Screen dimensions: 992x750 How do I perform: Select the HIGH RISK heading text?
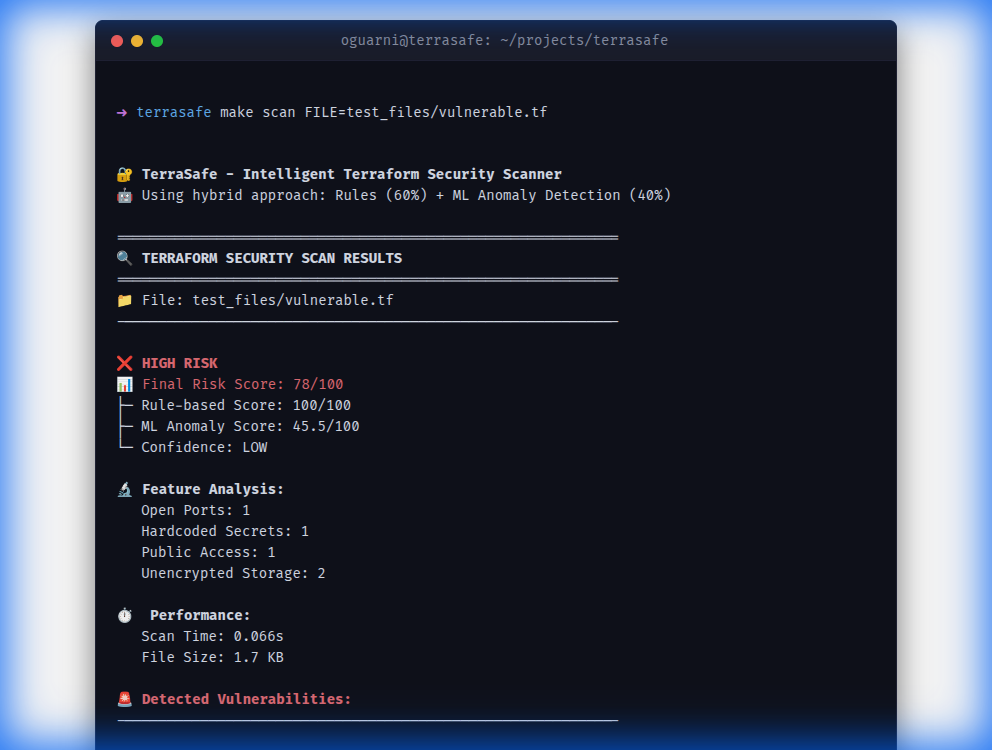coord(180,362)
